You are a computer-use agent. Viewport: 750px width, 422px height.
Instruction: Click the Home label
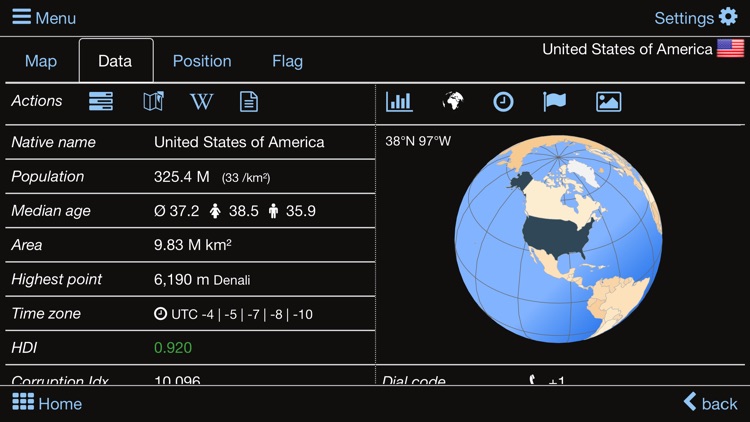click(x=60, y=404)
